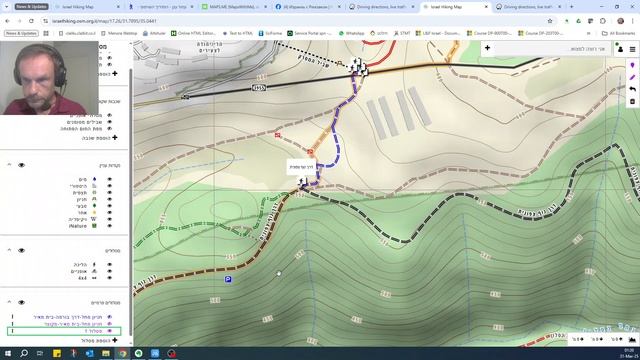Screen dimensions: 640x360
Task: Click the blue parking marker on map
Action: pos(228,279)
